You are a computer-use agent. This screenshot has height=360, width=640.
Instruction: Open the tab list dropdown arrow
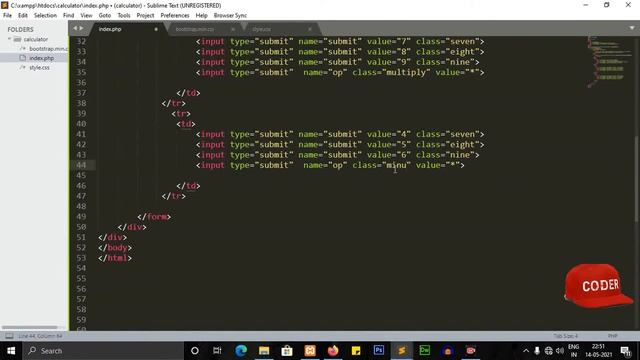(x=632, y=28)
